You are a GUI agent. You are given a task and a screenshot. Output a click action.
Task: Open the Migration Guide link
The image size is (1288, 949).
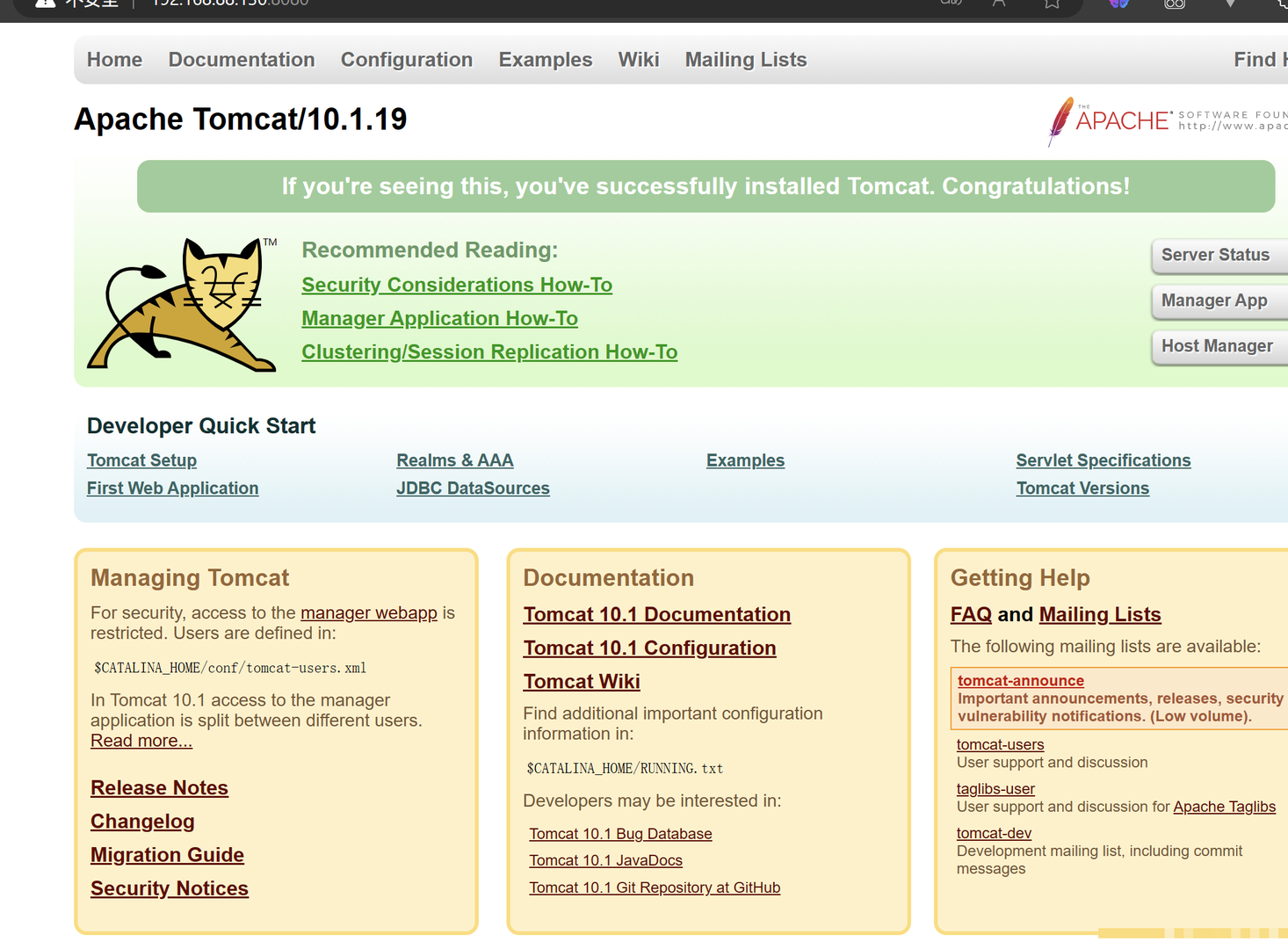click(x=167, y=855)
